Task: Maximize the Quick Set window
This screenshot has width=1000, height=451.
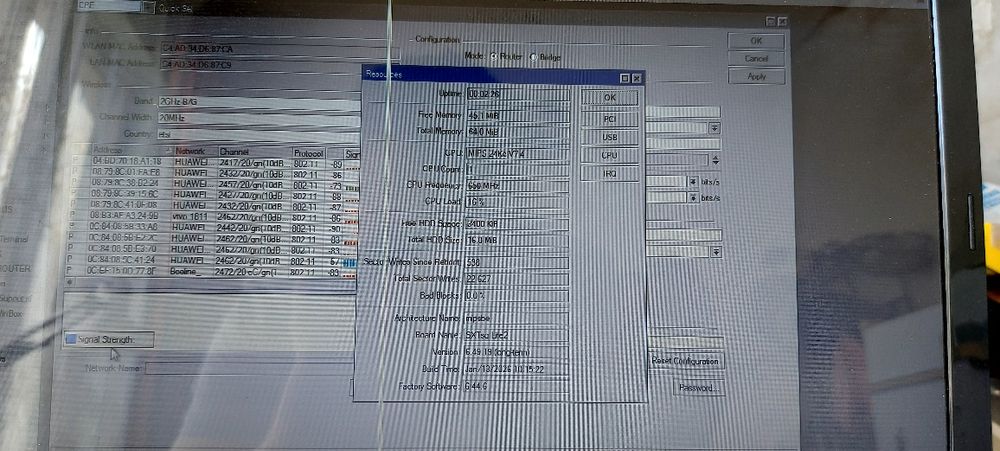Action: [770, 22]
